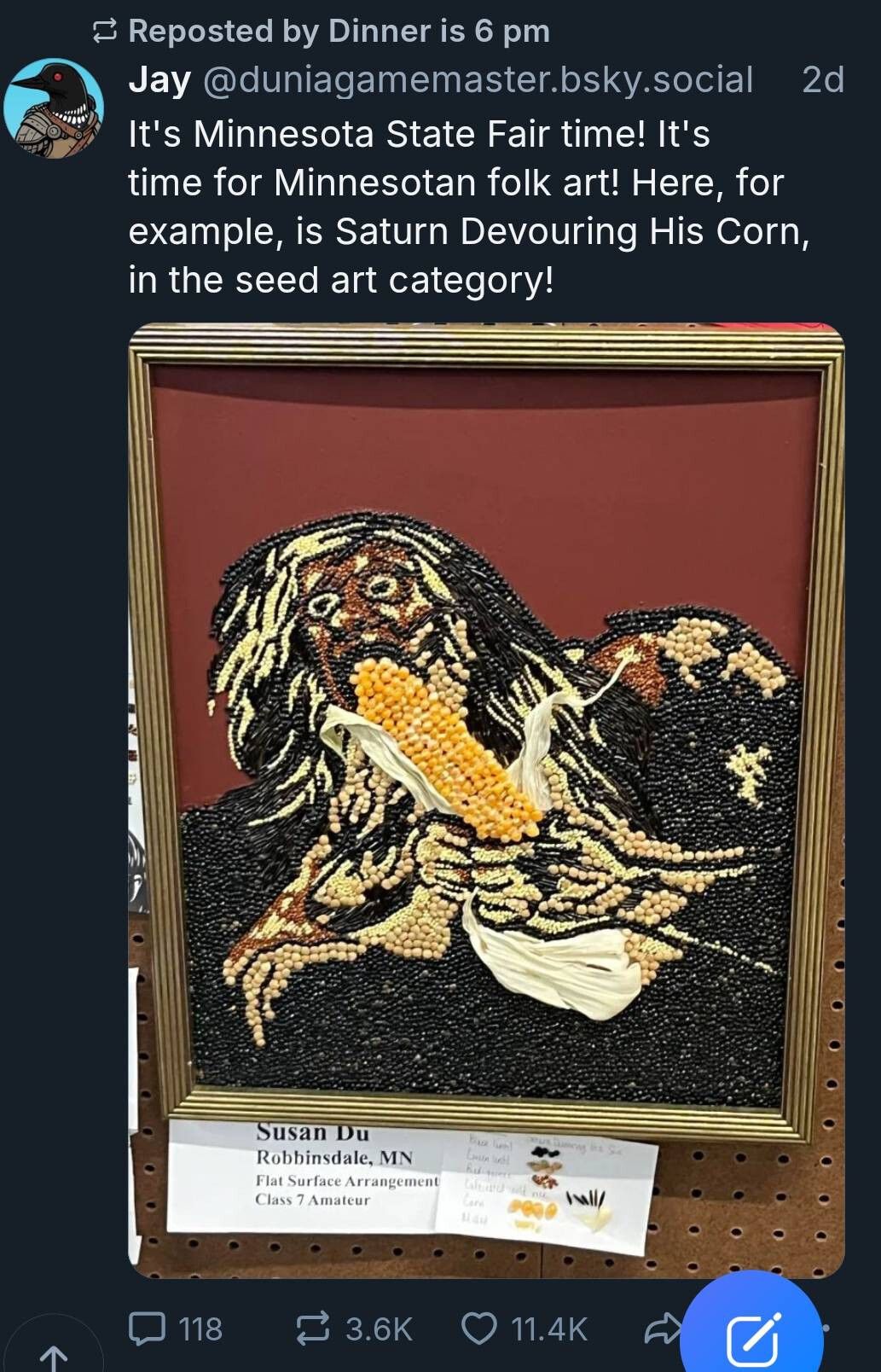Open the share arrow icon
The height and width of the screenshot is (1372, 881).
click(662, 1328)
